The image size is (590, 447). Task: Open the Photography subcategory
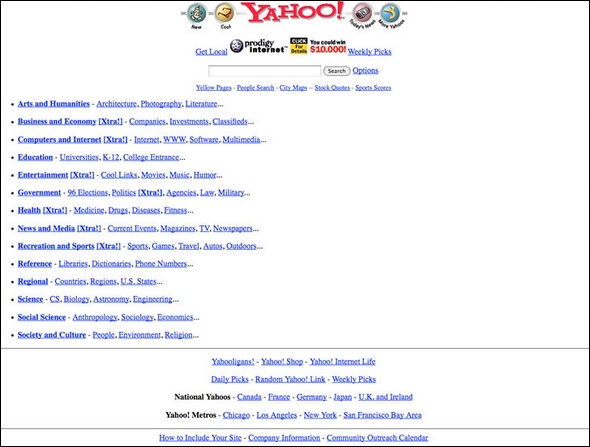pyautogui.click(x=161, y=104)
